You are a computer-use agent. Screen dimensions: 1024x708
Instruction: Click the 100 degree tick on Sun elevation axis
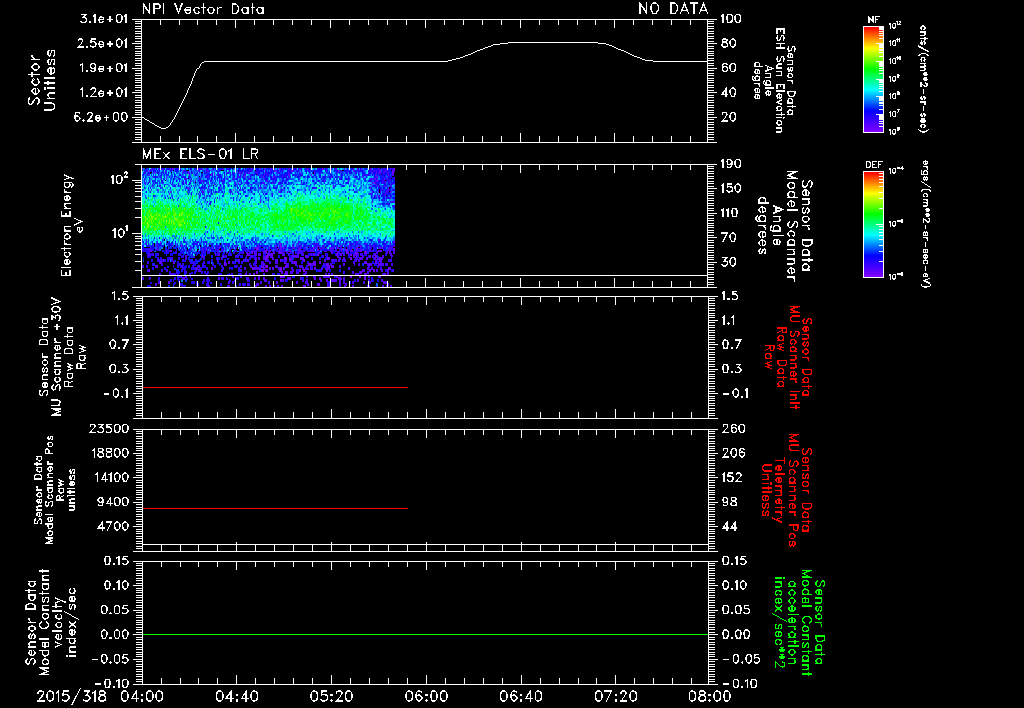coord(731,18)
